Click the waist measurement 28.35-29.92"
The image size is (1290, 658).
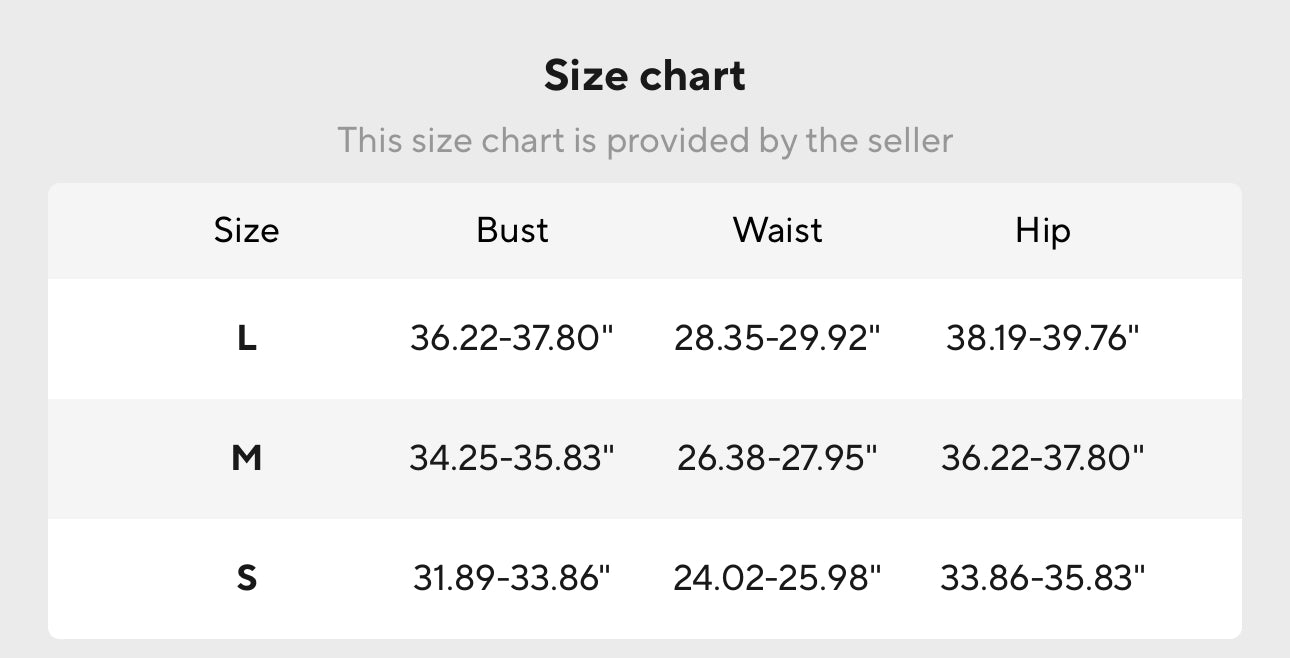click(x=777, y=339)
